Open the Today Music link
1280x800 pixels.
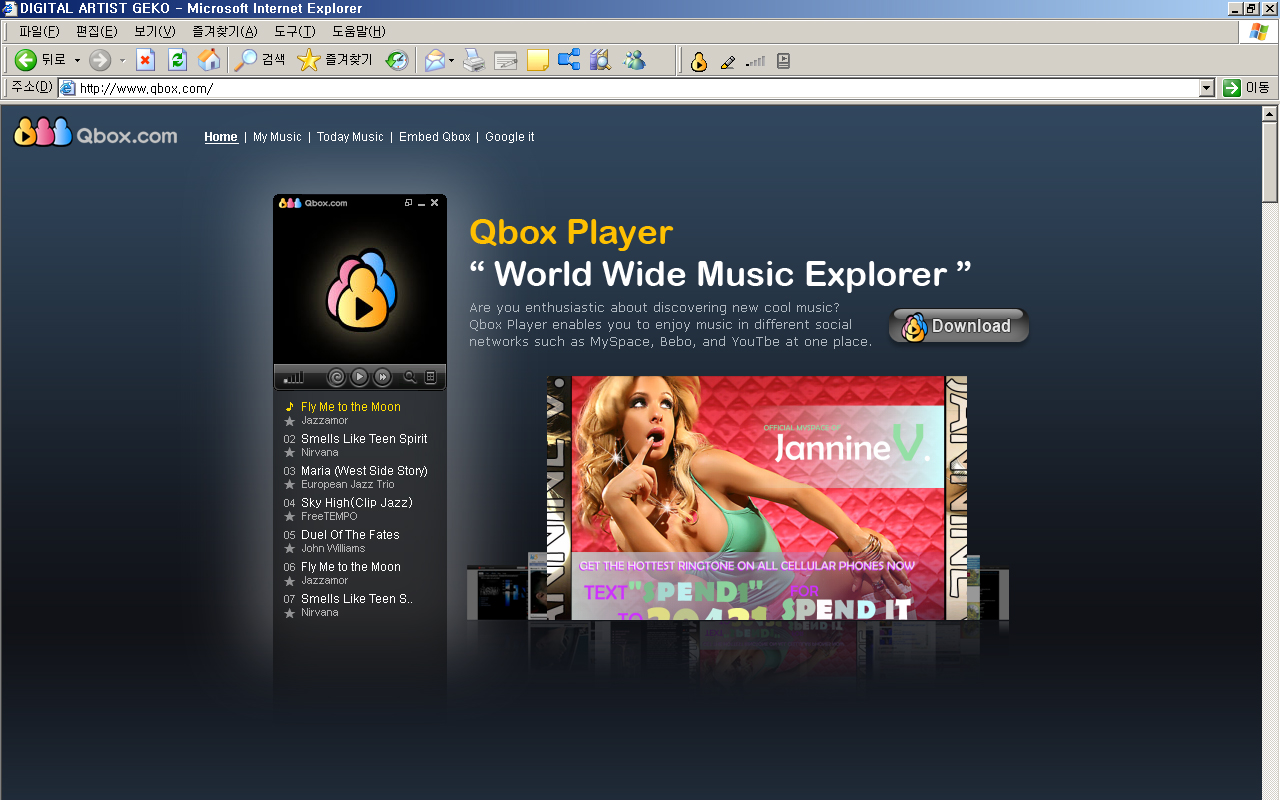click(x=350, y=137)
